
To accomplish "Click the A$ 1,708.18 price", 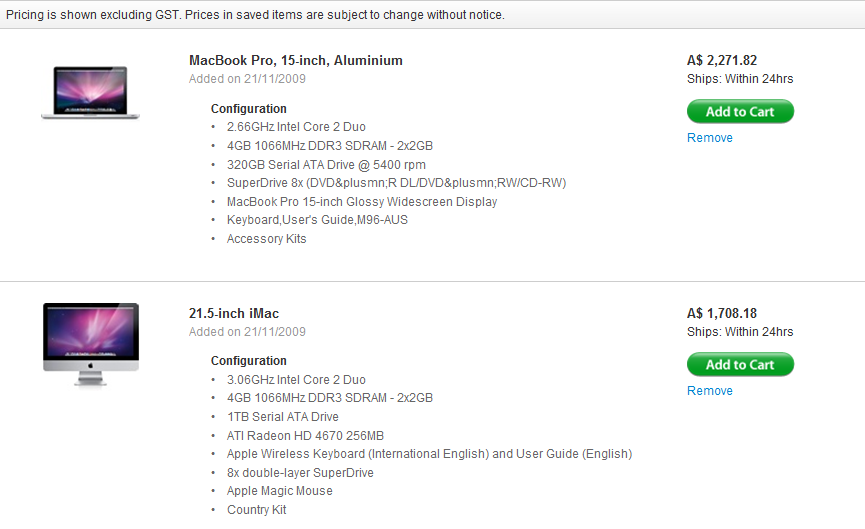I will (722, 313).
